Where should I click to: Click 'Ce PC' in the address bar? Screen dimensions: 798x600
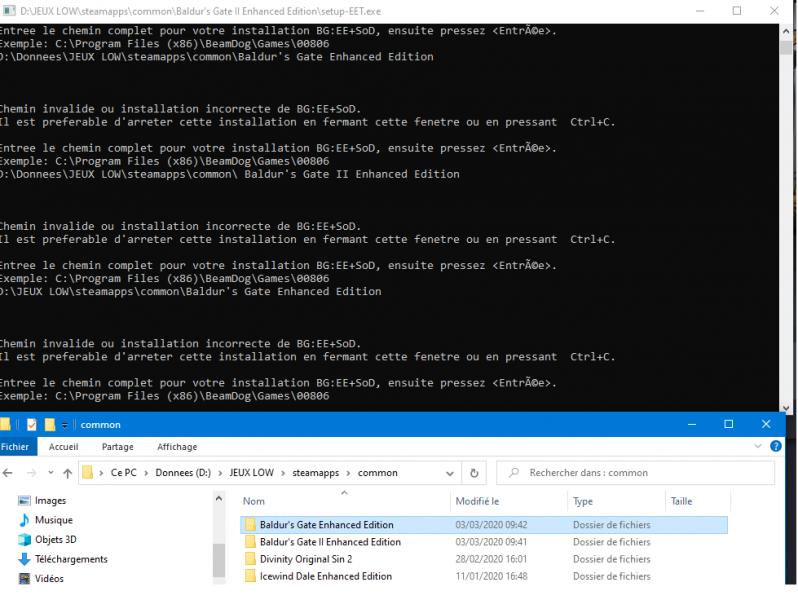point(124,472)
